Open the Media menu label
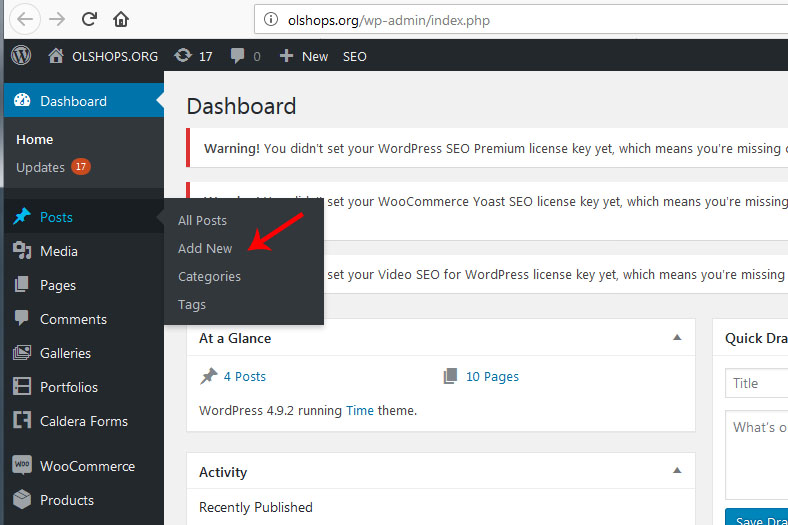 tap(59, 251)
